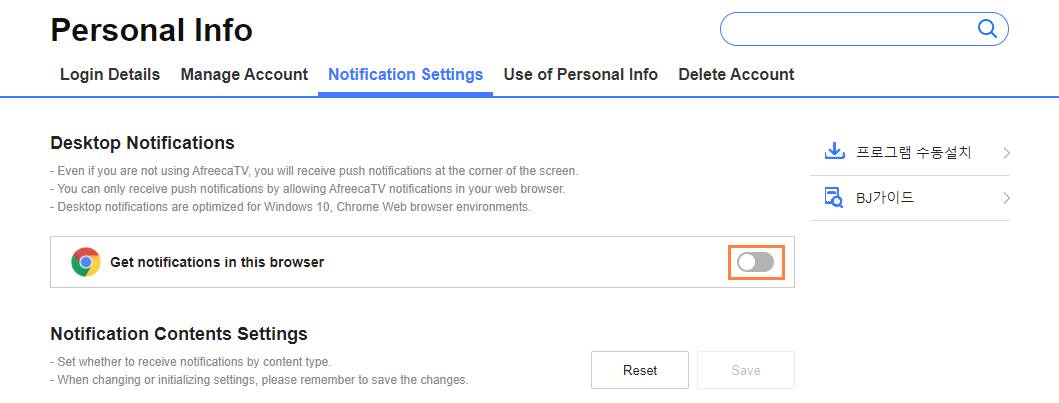Click the Reset button
This screenshot has height=403, width=1059.
(640, 370)
